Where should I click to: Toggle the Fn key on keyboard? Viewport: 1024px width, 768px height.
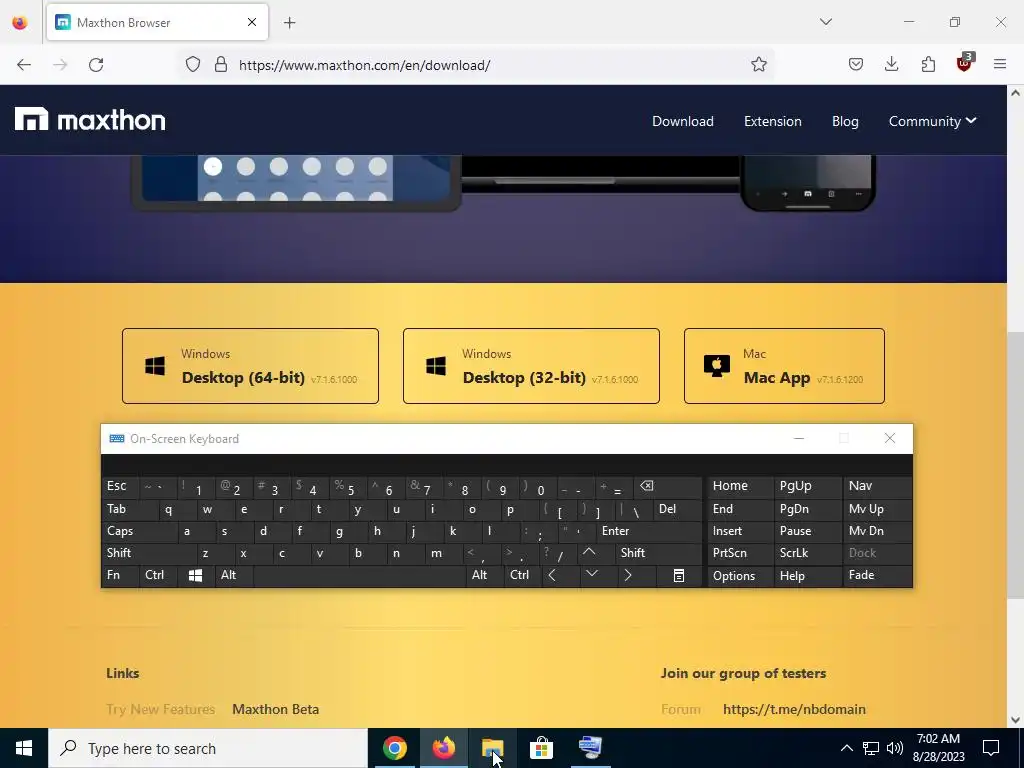click(121, 575)
